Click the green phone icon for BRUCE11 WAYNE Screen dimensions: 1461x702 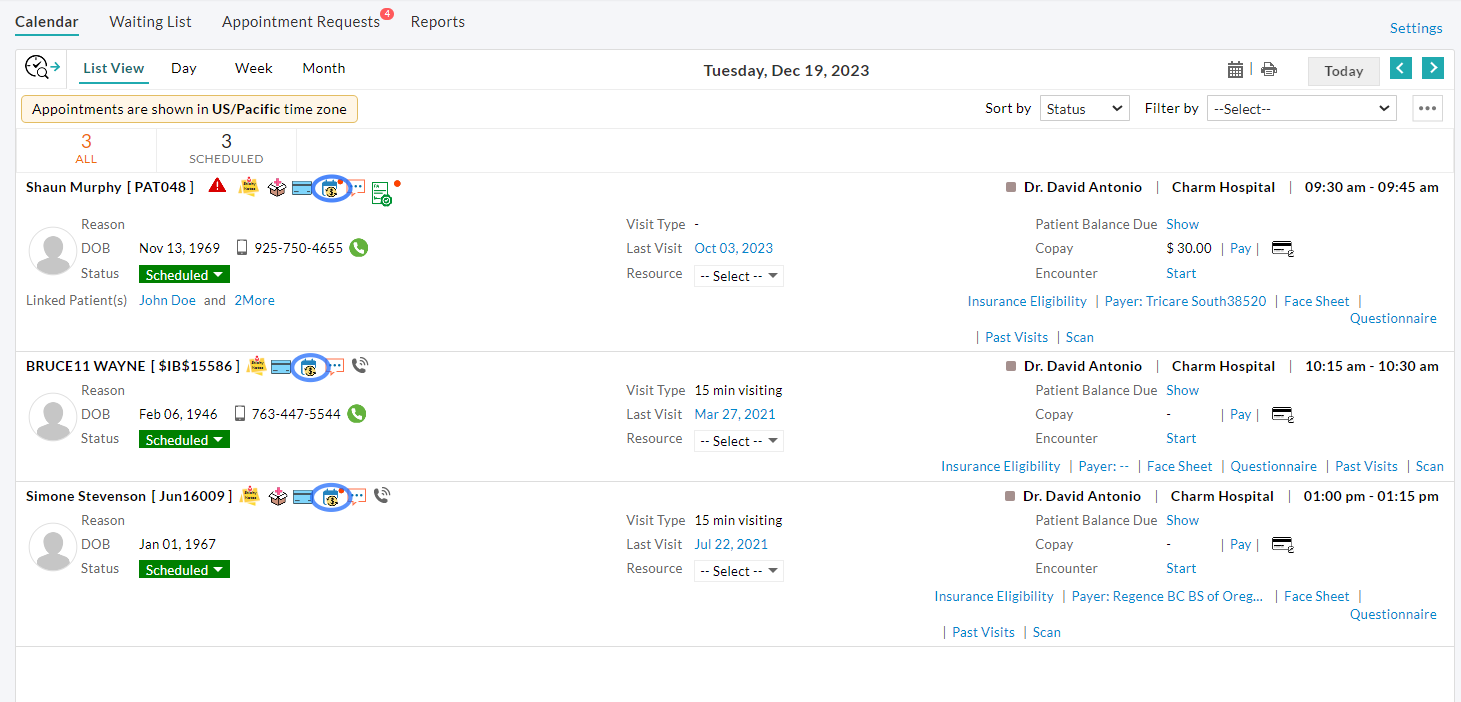coord(356,413)
